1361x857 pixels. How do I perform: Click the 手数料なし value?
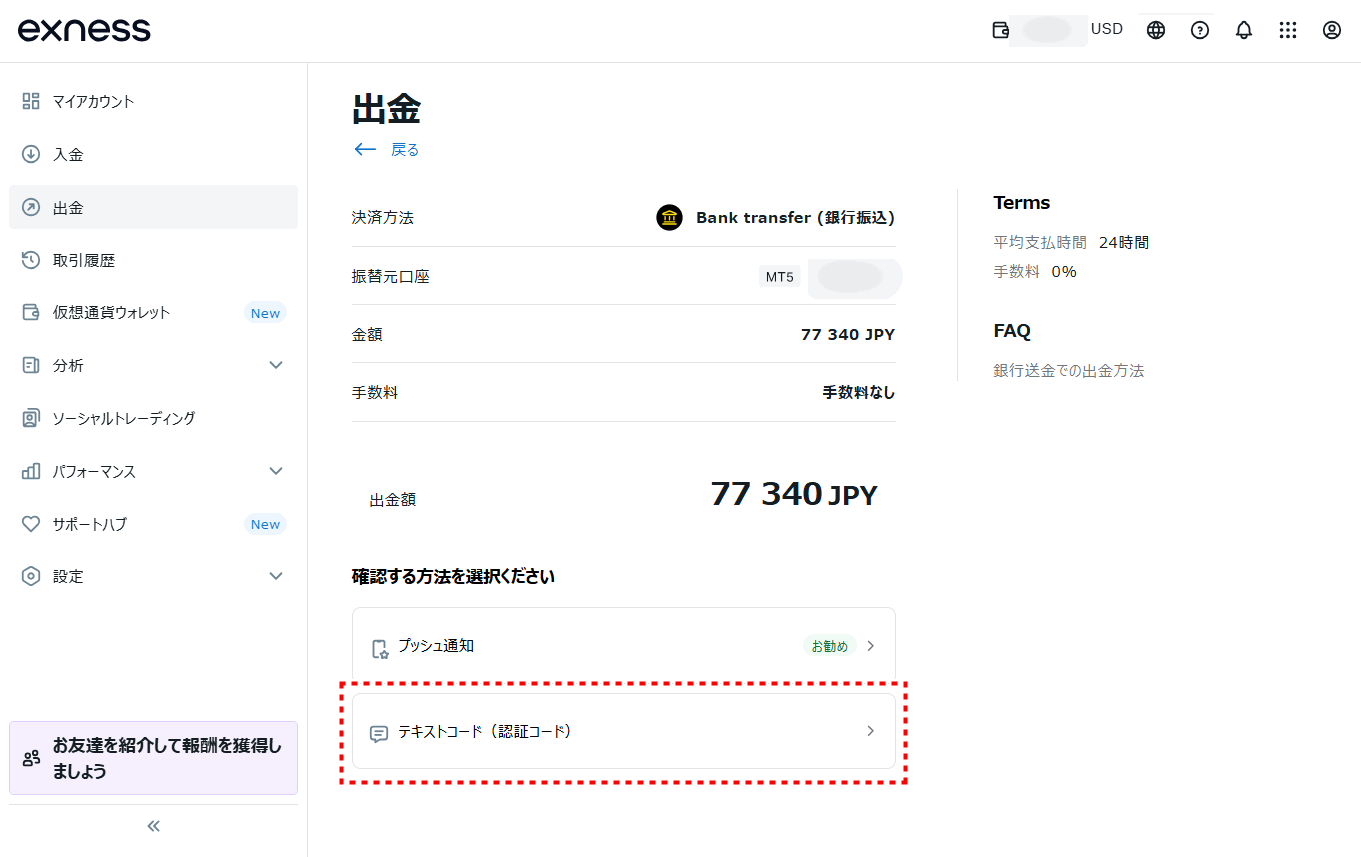click(x=859, y=393)
